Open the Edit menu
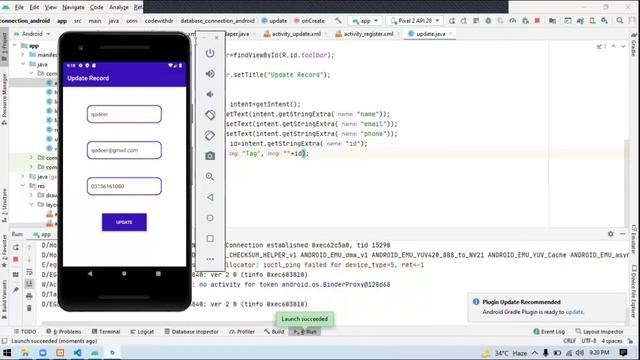This screenshot has width=640, height=360. coord(34,7)
